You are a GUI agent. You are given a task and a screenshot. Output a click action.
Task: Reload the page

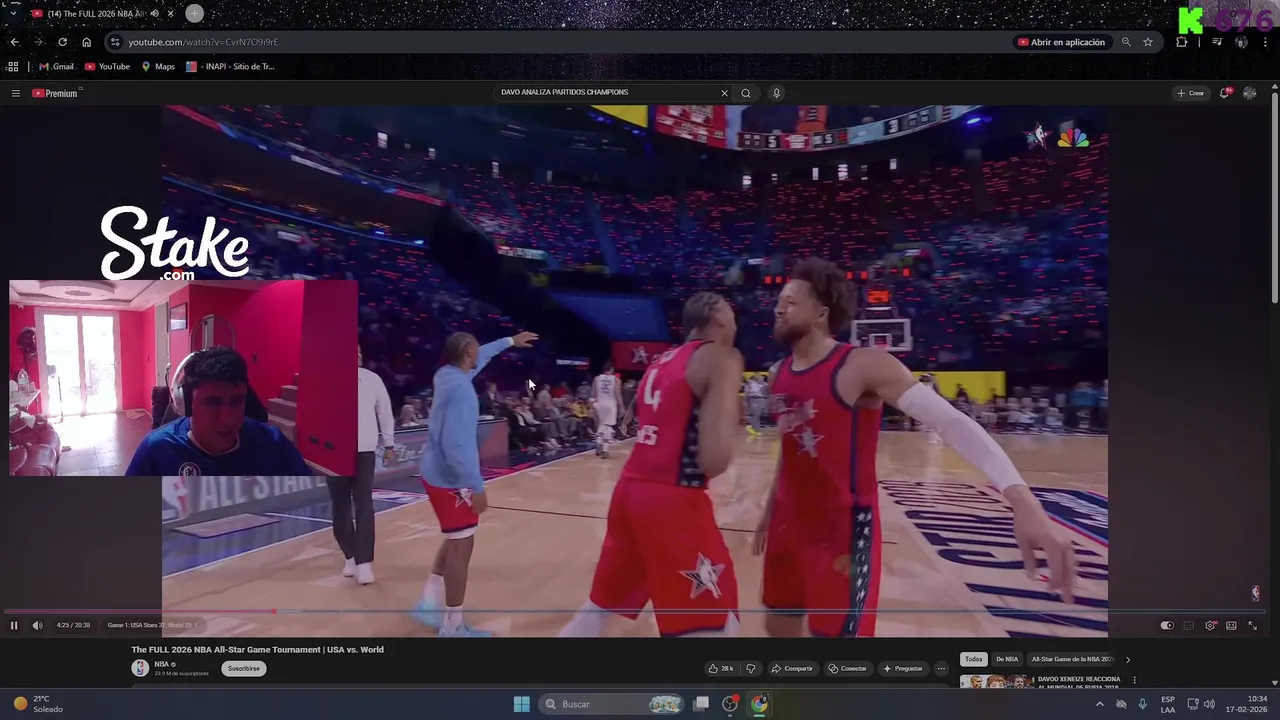point(62,42)
